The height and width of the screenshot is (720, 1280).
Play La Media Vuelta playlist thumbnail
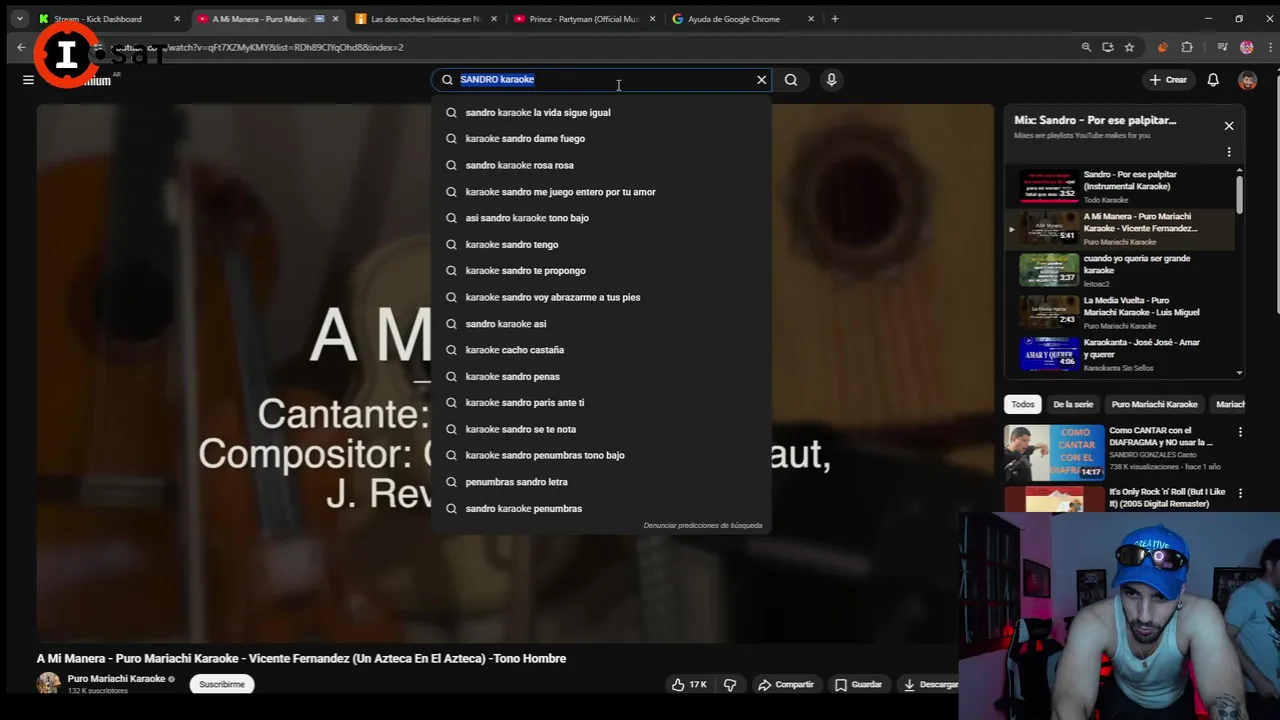(1048, 312)
